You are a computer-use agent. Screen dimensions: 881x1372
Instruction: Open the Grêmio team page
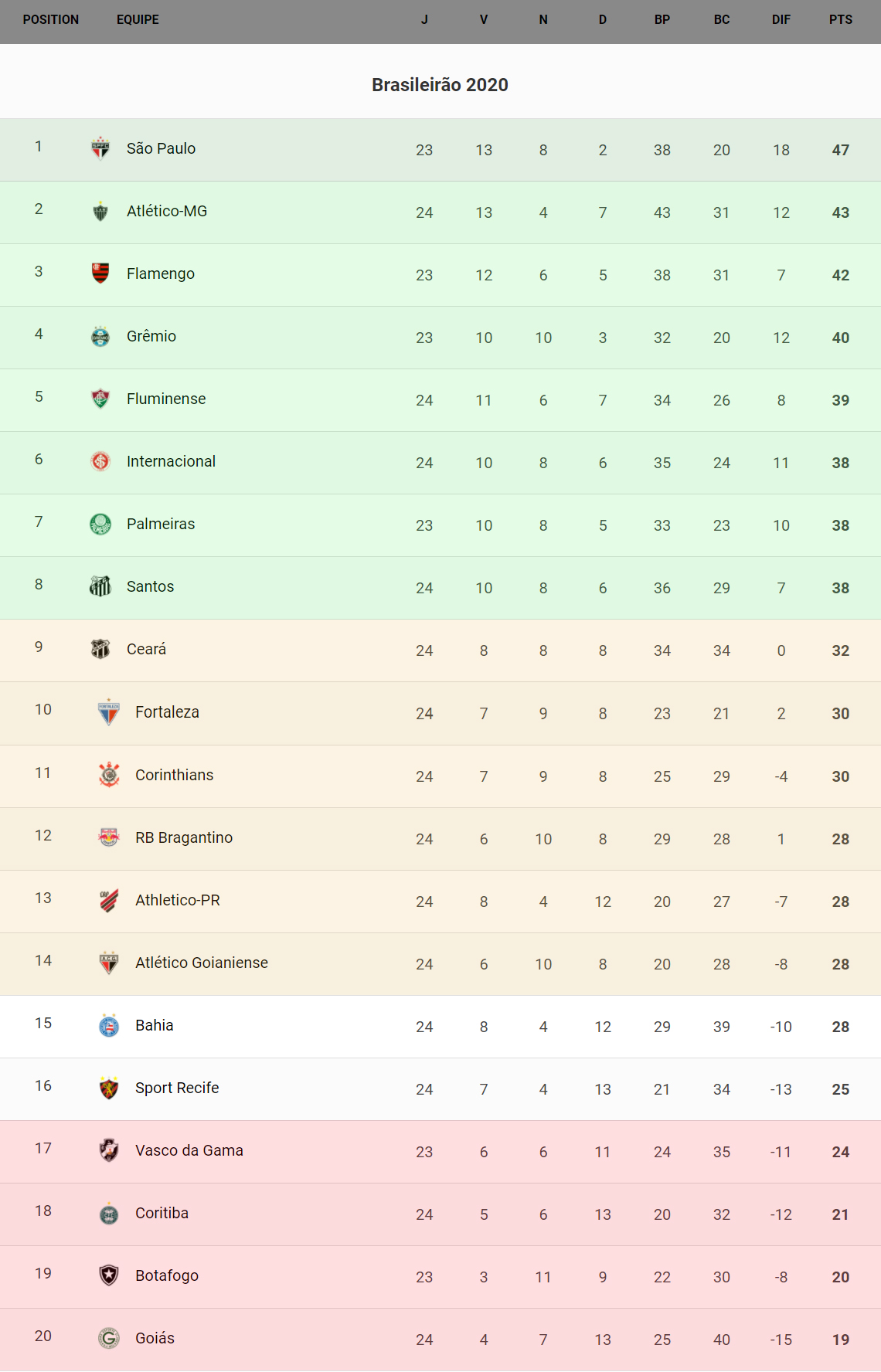[151, 336]
